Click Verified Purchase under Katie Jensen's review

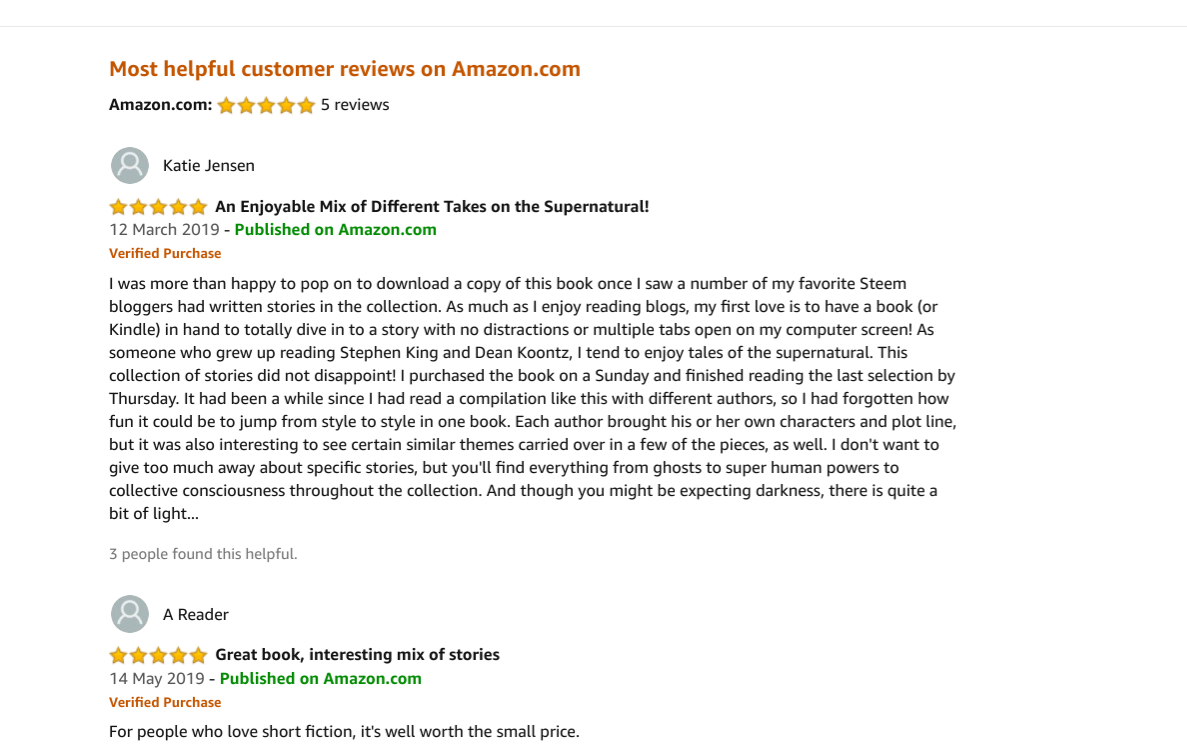[x=165, y=253]
